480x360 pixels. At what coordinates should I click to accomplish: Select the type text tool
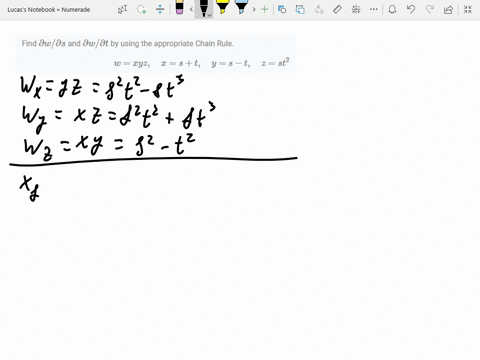coord(122,9)
